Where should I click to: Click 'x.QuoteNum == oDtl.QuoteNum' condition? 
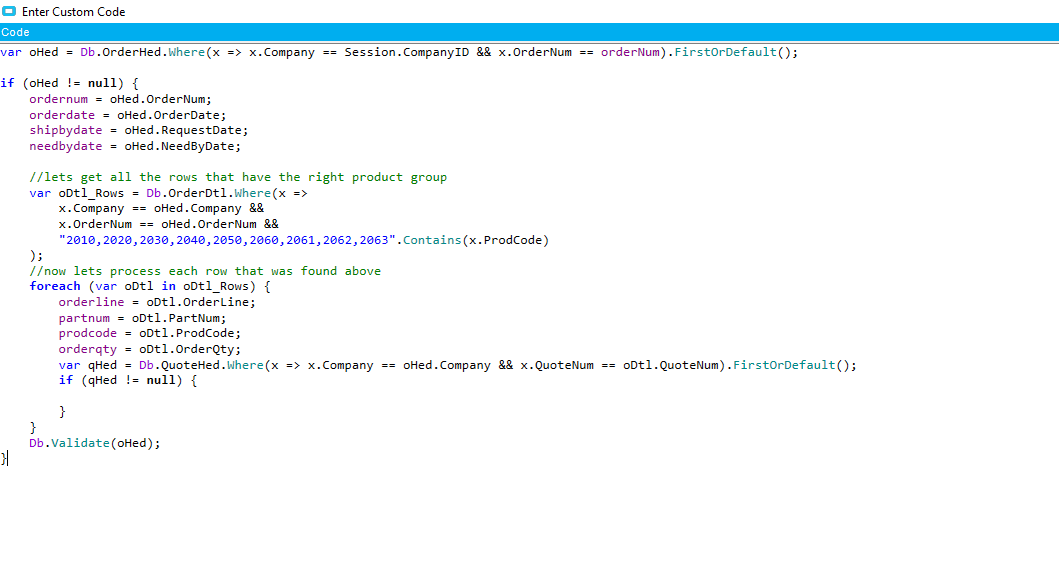(x=619, y=366)
